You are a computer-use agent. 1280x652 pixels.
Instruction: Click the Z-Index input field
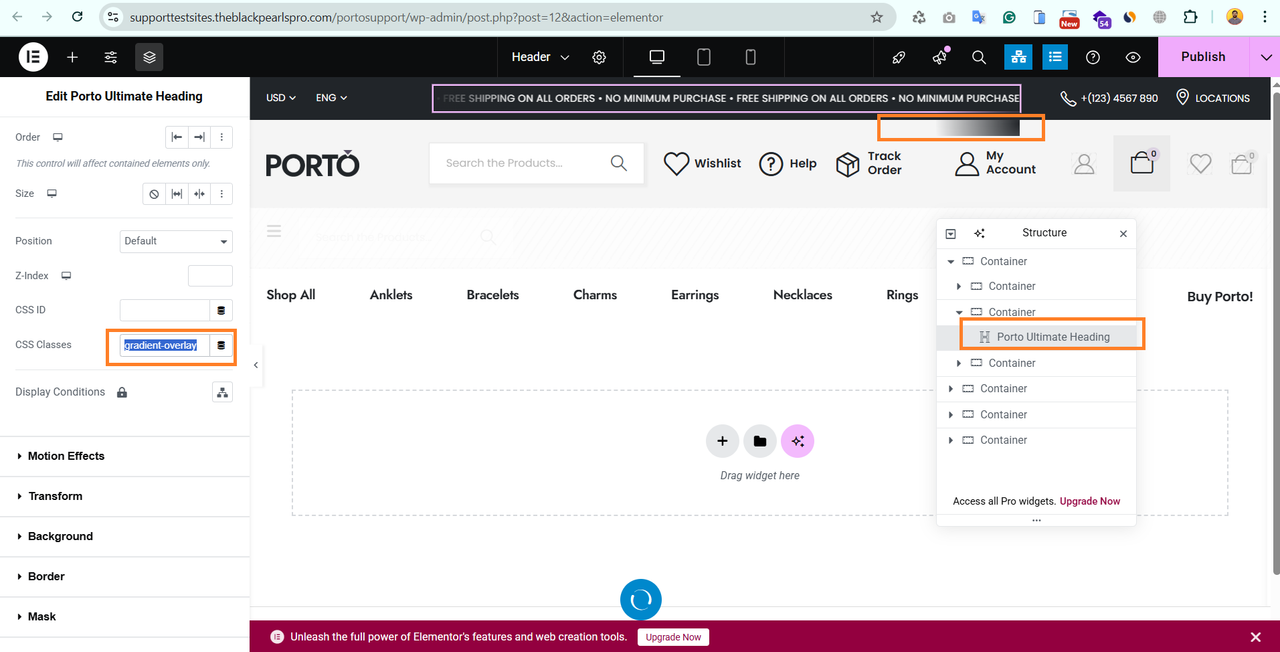[x=210, y=276]
